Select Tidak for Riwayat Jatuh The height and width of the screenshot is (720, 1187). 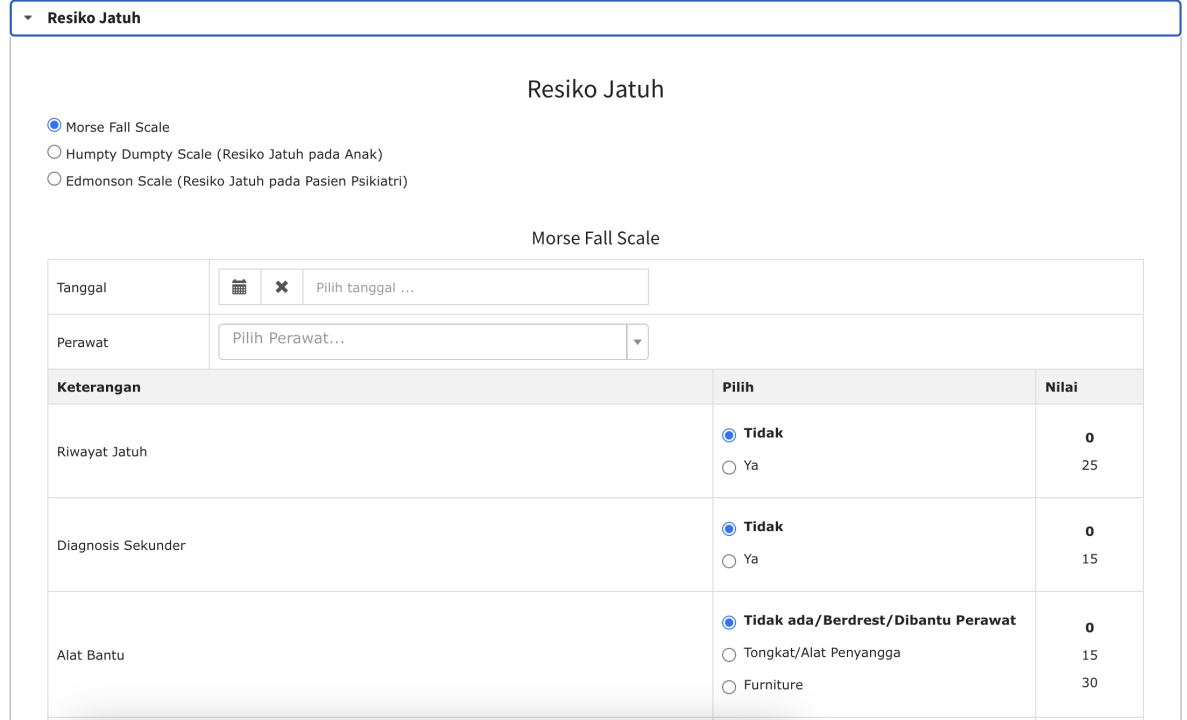tap(729, 435)
